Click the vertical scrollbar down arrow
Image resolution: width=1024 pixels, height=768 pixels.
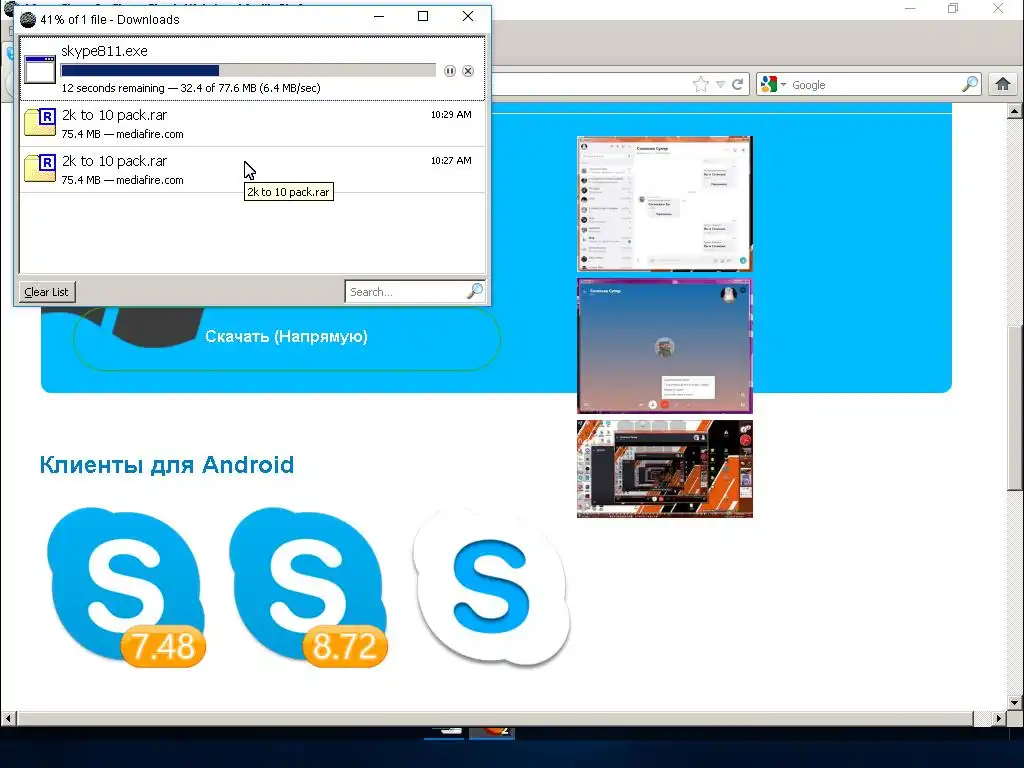point(1014,703)
